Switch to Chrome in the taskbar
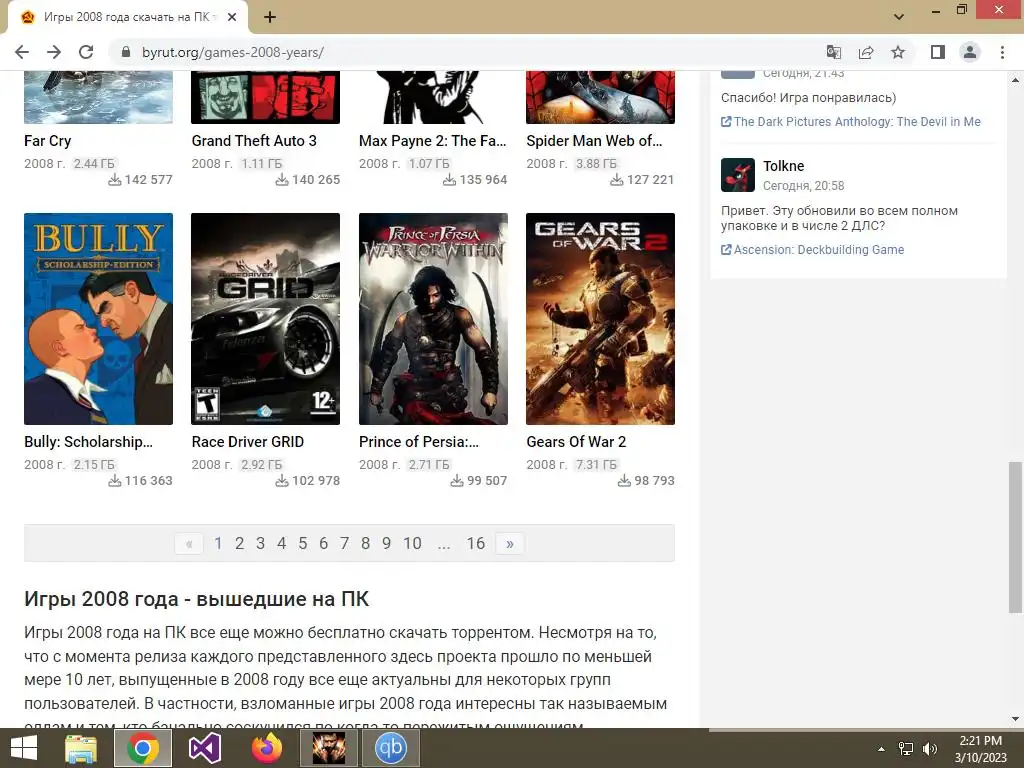This screenshot has width=1024, height=768. tap(143, 748)
